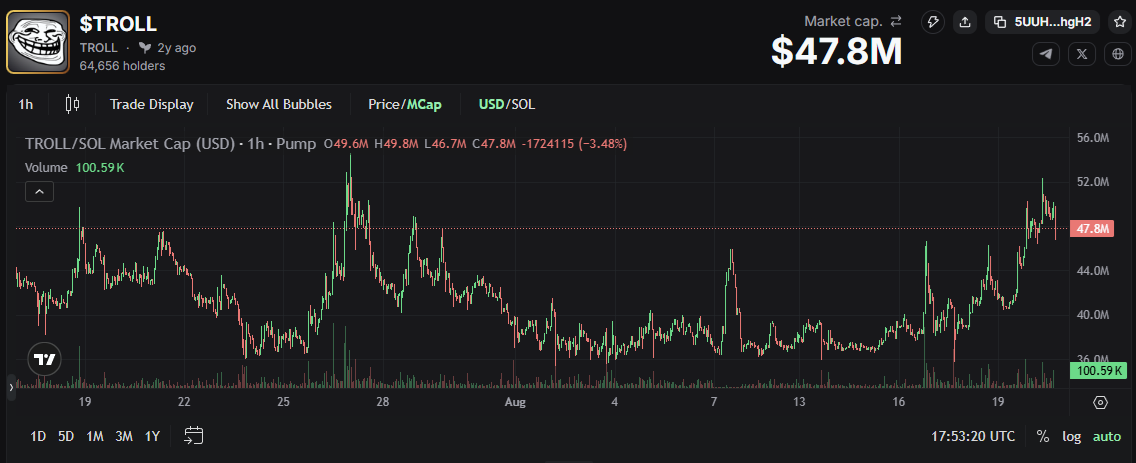Toggle the auto scale
Screen dimensions: 1136x463
pyautogui.click(x=1106, y=436)
